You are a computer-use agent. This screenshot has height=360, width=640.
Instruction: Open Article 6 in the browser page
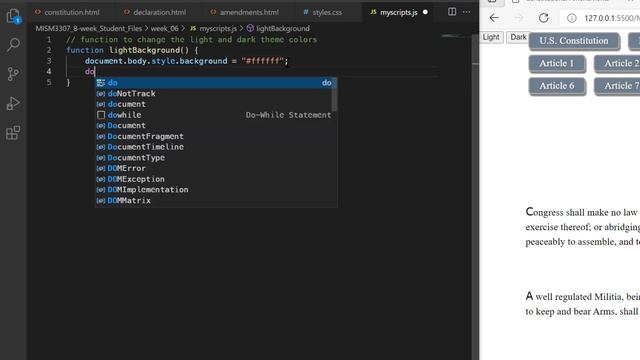[557, 86]
